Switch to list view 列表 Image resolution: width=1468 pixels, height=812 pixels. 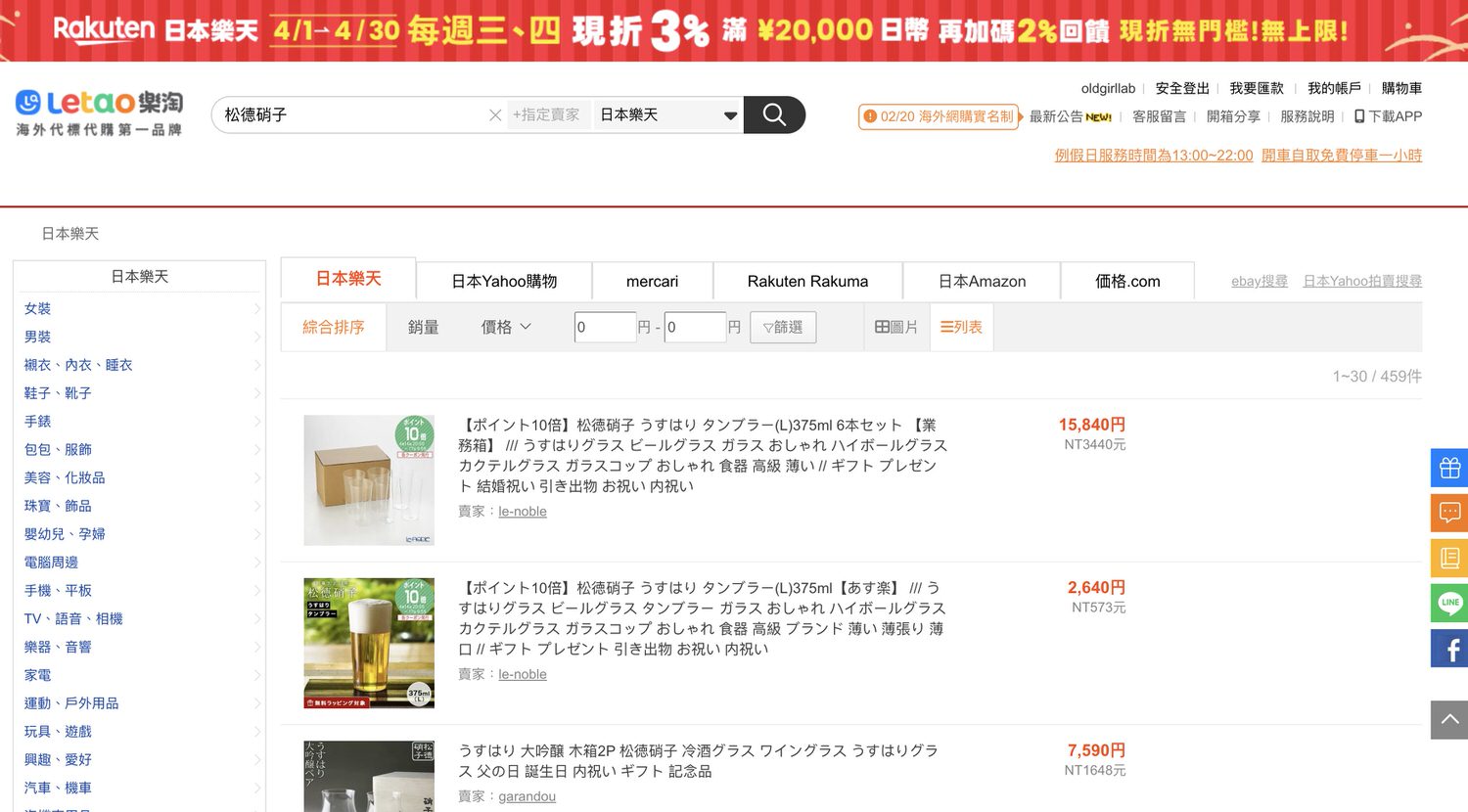pos(961,327)
